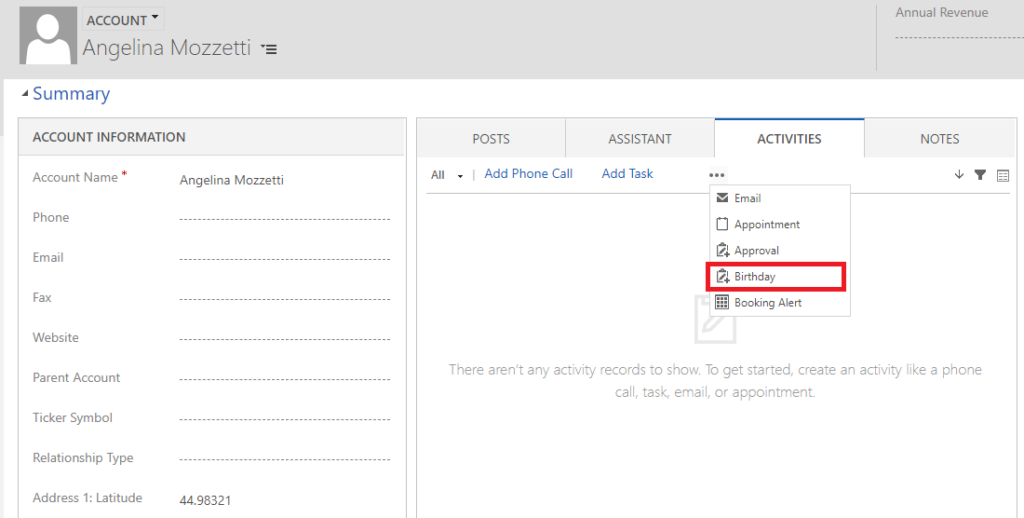Open the All activities filter dropdown
1024x518 pixels.
(447, 175)
